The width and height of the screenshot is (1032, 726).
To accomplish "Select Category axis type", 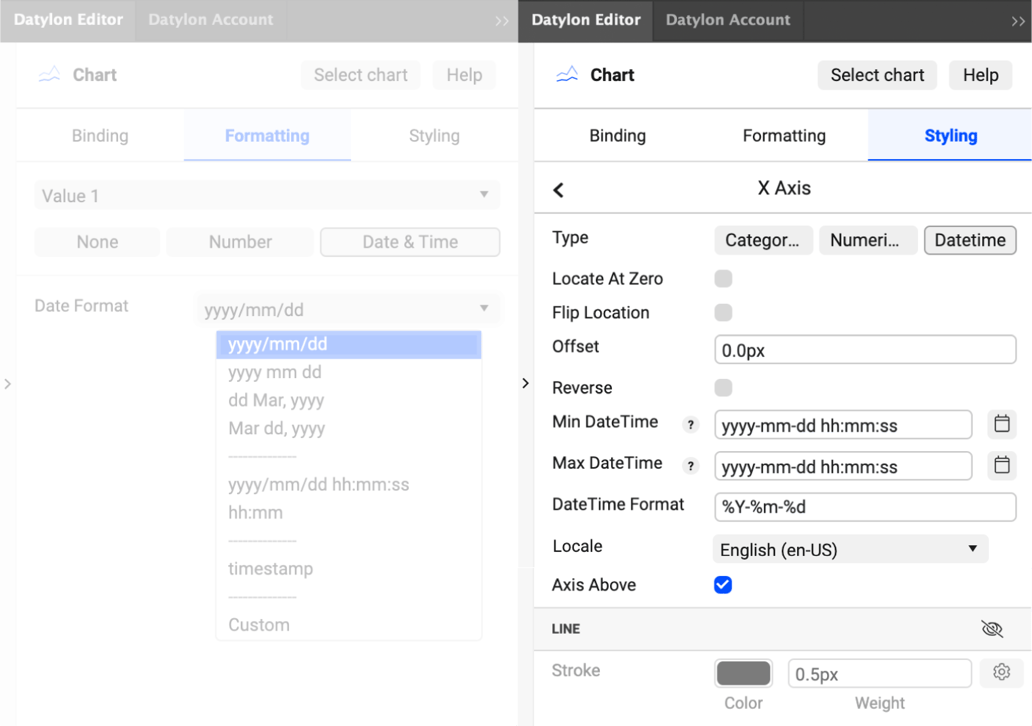I will point(763,240).
